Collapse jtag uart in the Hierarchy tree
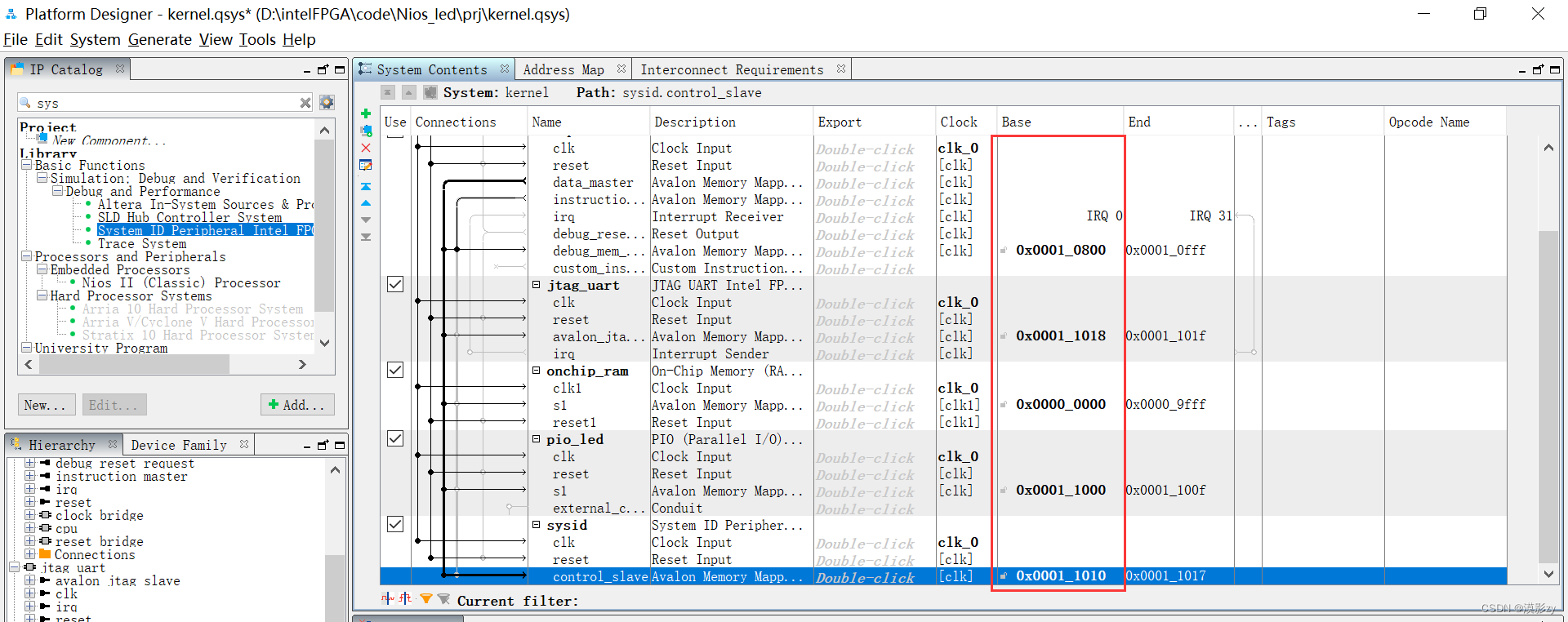The image size is (1568, 622). click(x=14, y=567)
